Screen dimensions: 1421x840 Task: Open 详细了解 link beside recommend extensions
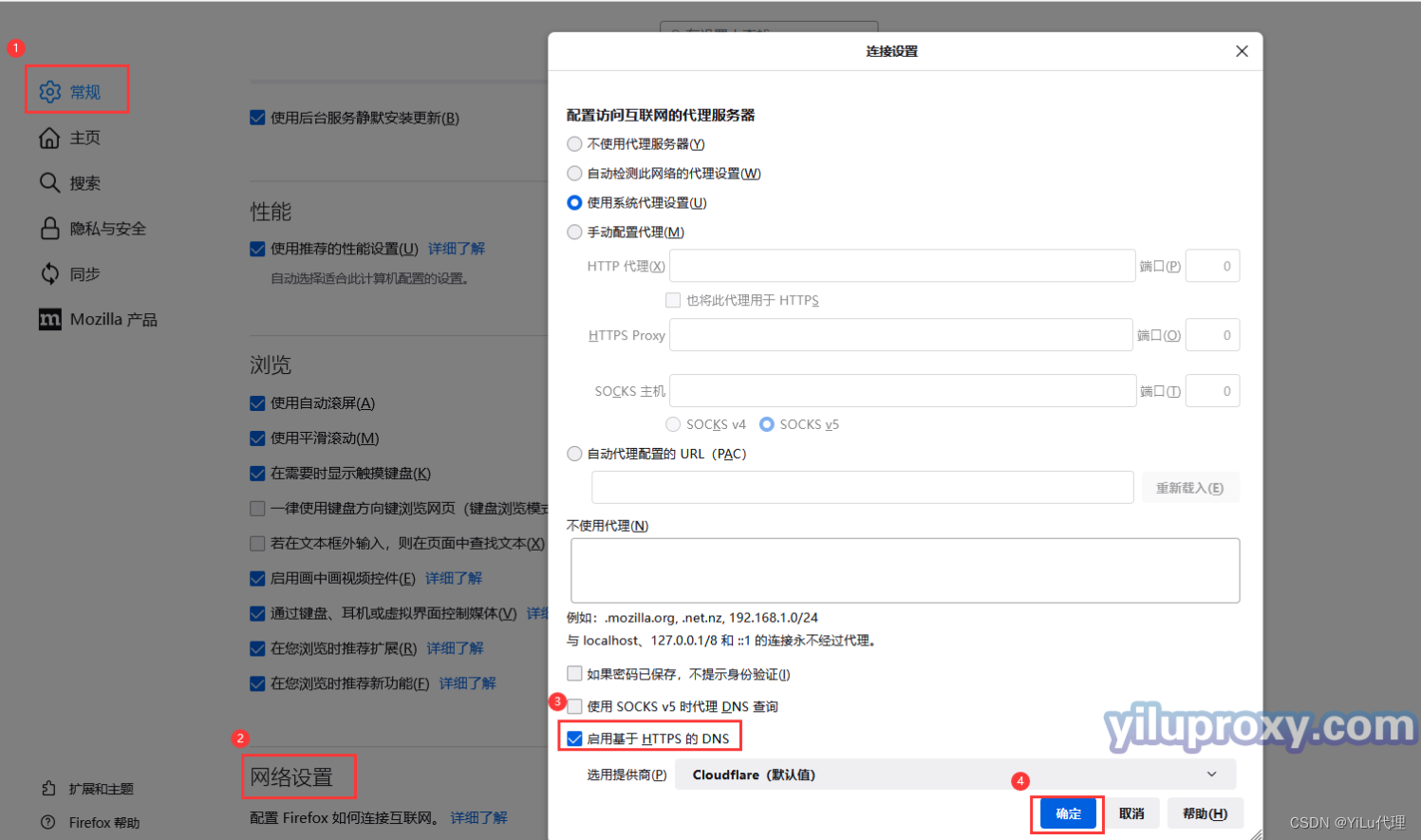(455, 648)
